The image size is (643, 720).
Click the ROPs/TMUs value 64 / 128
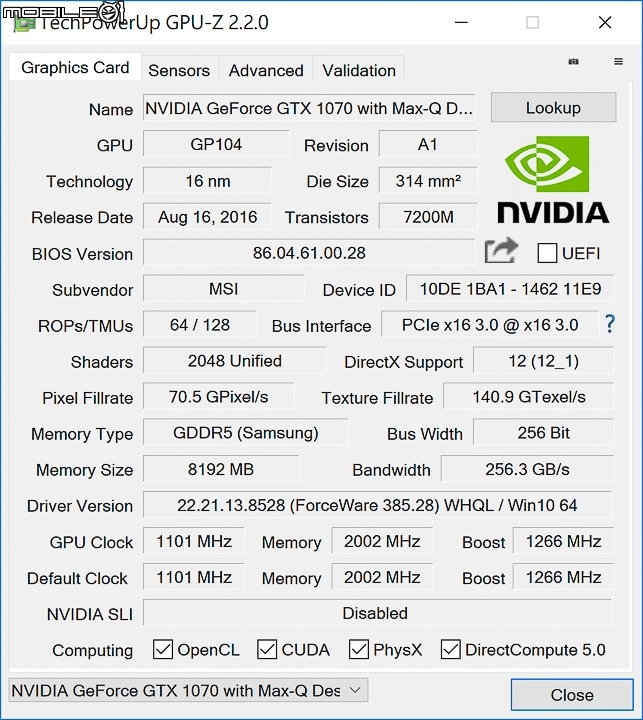tap(200, 325)
